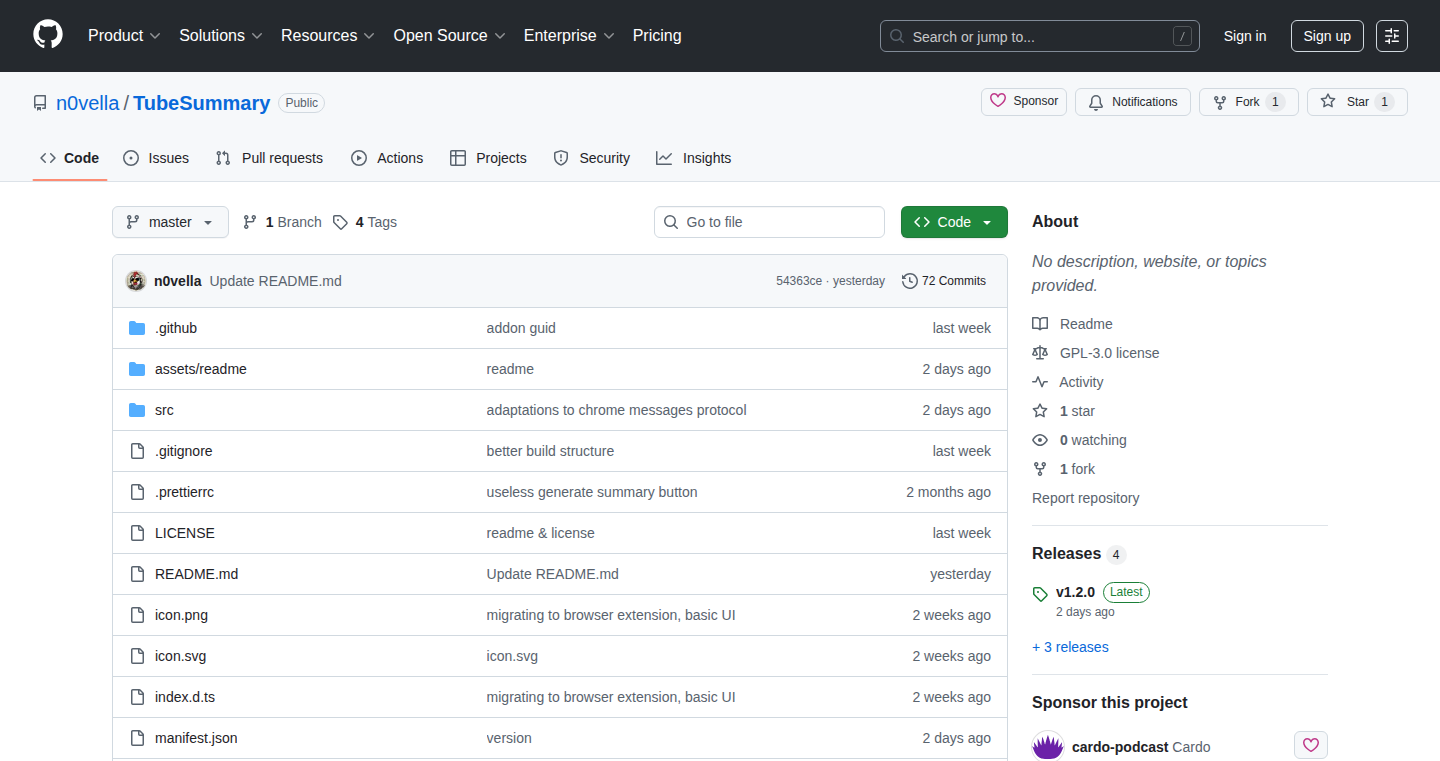The height and width of the screenshot is (761, 1440).
Task: Open the README.md file
Action: click(x=196, y=574)
